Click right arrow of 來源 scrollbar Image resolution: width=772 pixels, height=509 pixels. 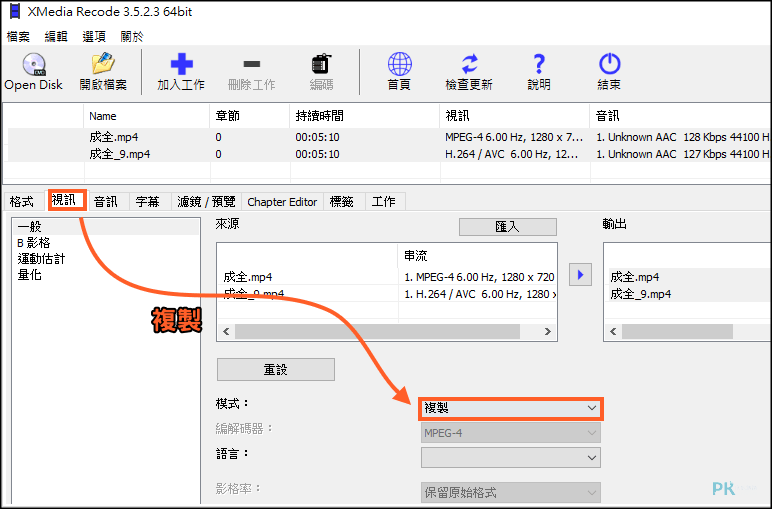[547, 332]
